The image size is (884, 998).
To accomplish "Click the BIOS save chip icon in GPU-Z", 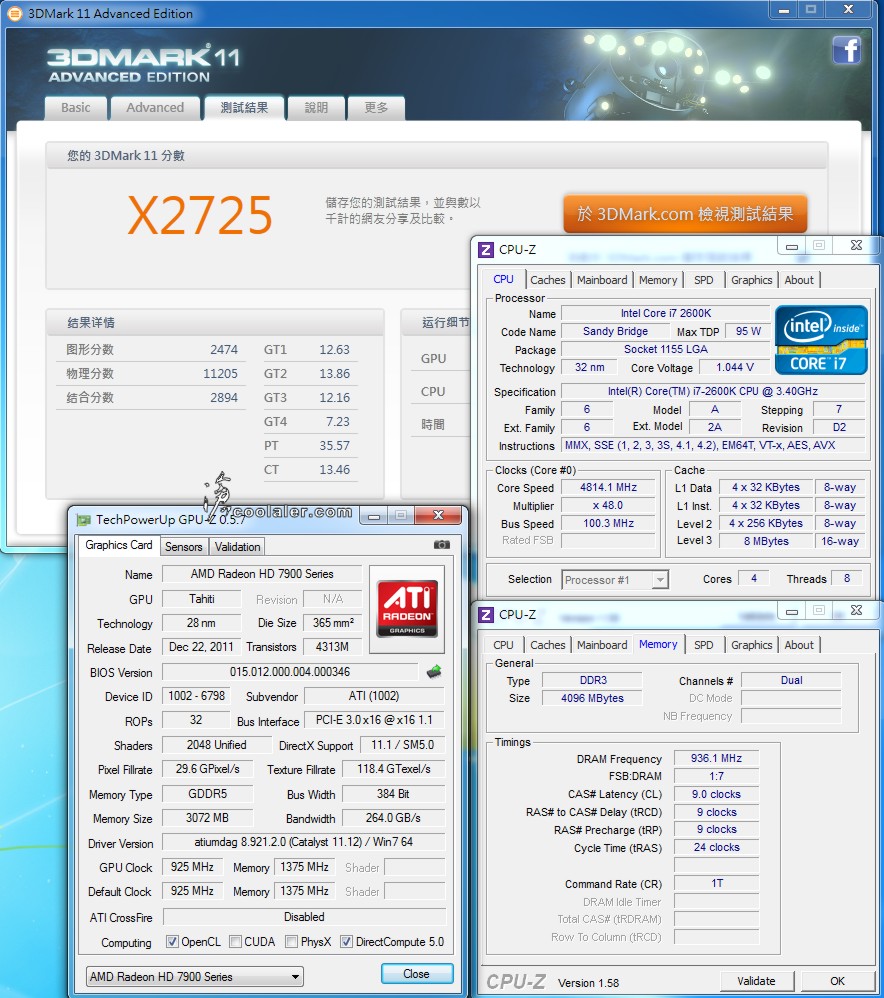I will coord(434,671).
